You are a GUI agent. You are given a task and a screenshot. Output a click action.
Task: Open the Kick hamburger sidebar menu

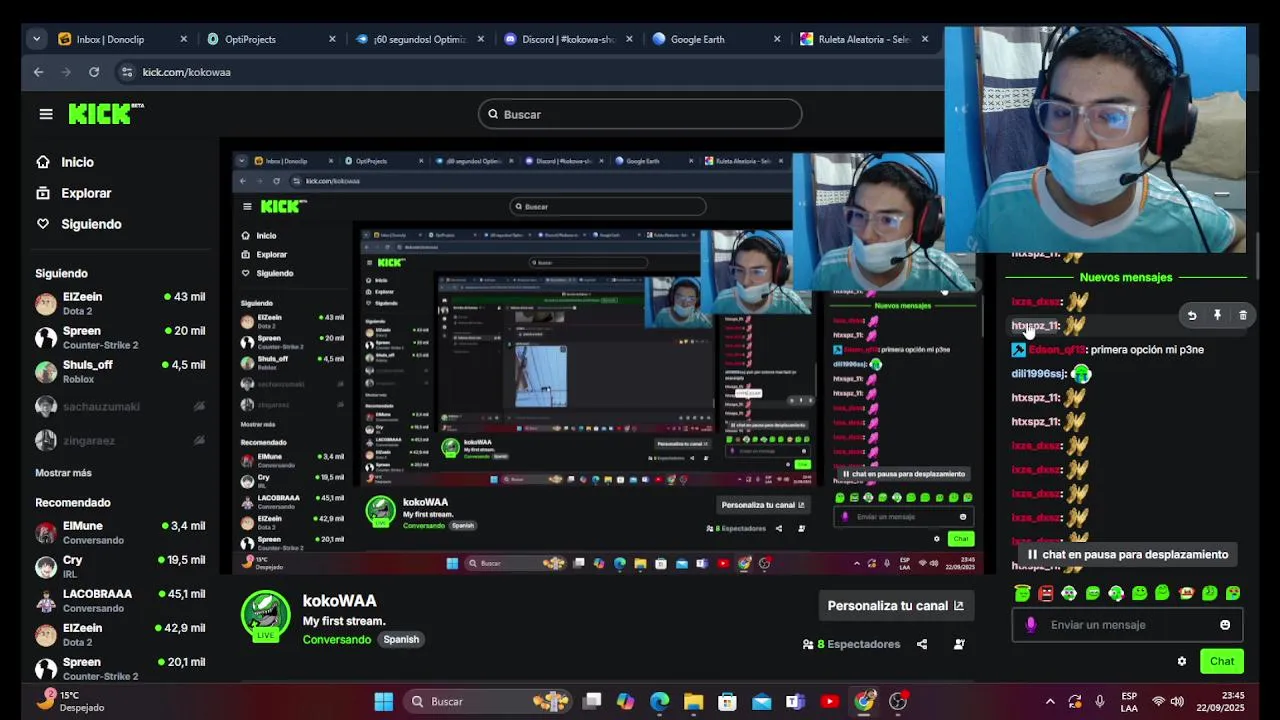click(x=46, y=114)
